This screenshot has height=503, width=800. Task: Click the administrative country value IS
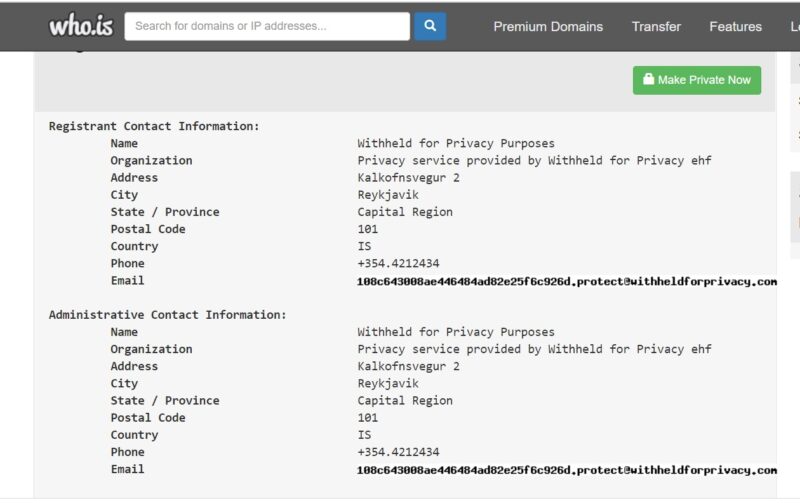coord(364,435)
